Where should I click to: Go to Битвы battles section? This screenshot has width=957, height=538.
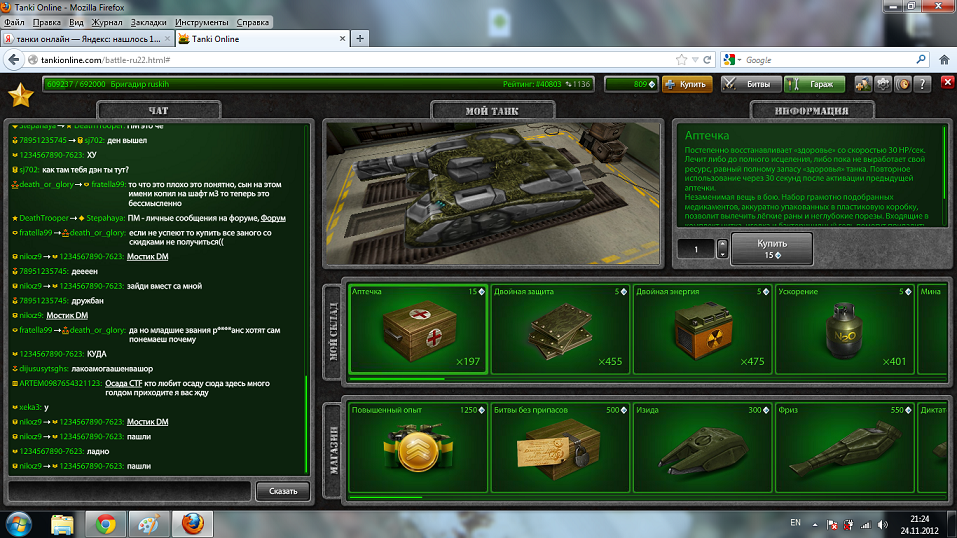[749, 85]
